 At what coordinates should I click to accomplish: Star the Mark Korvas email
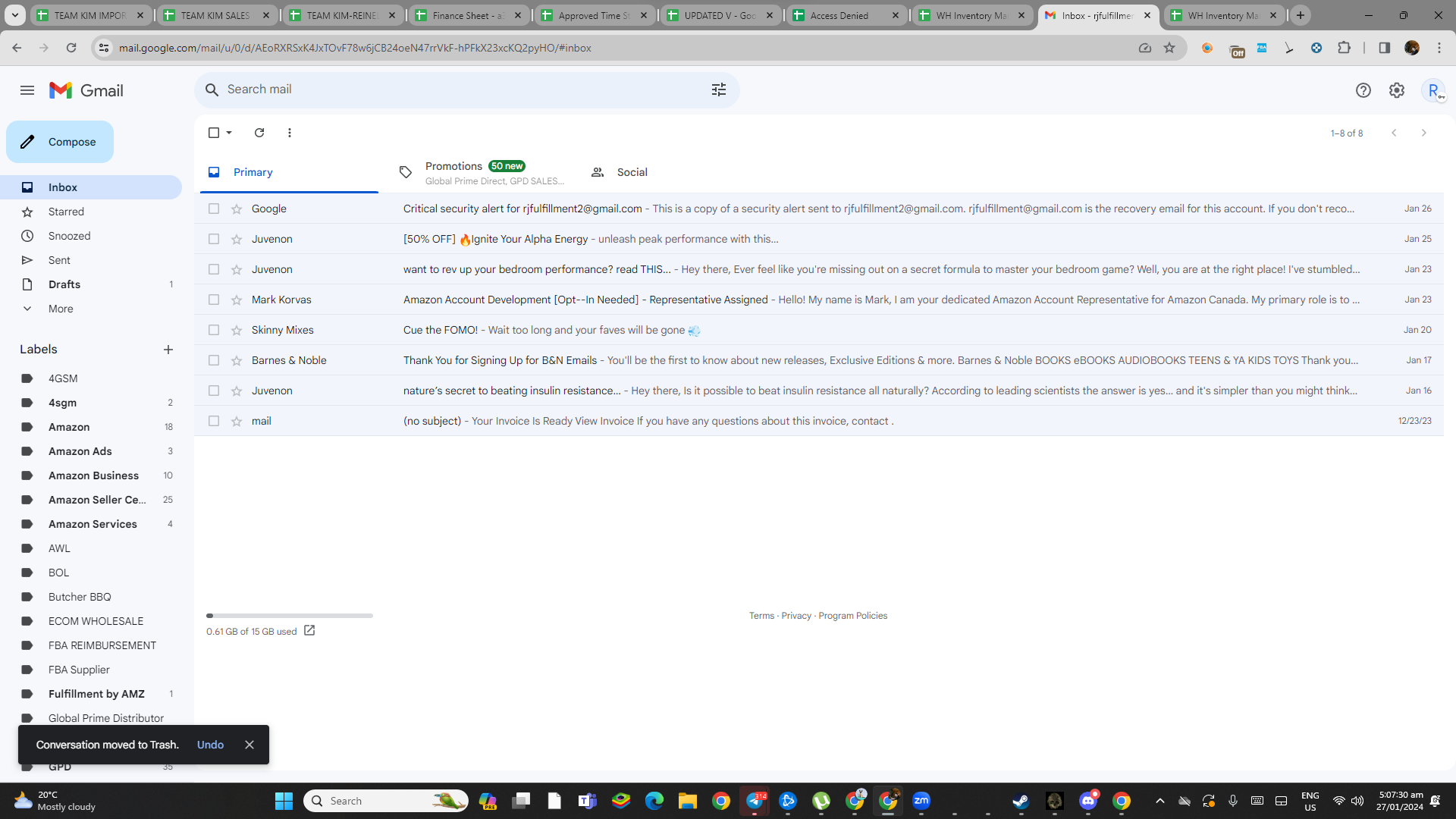pos(237,300)
